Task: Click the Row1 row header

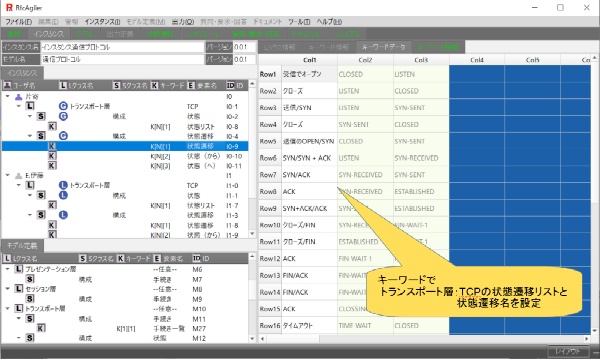Action: 270,74
